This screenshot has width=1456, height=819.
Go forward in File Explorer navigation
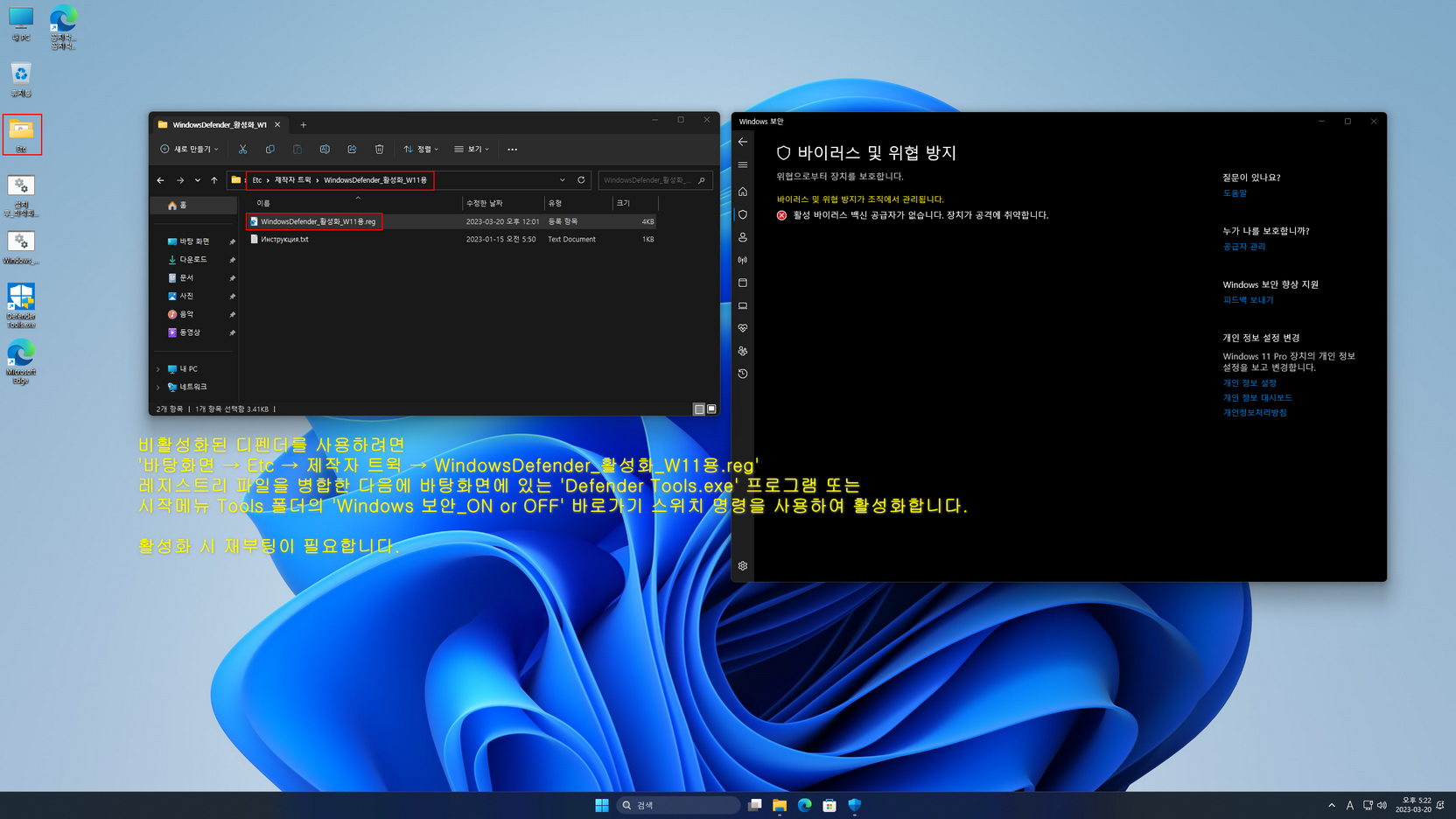pyautogui.click(x=180, y=180)
